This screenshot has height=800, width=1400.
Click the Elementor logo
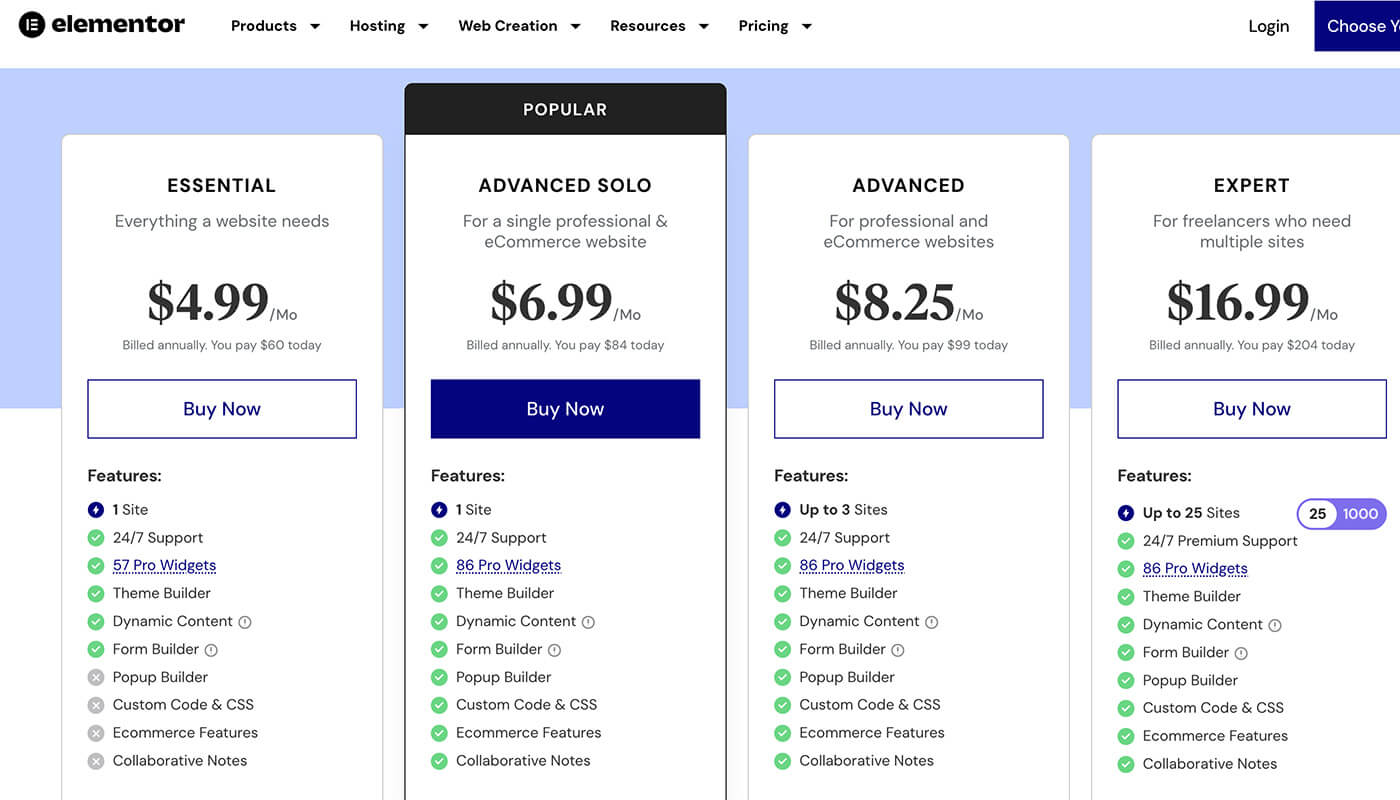point(102,25)
